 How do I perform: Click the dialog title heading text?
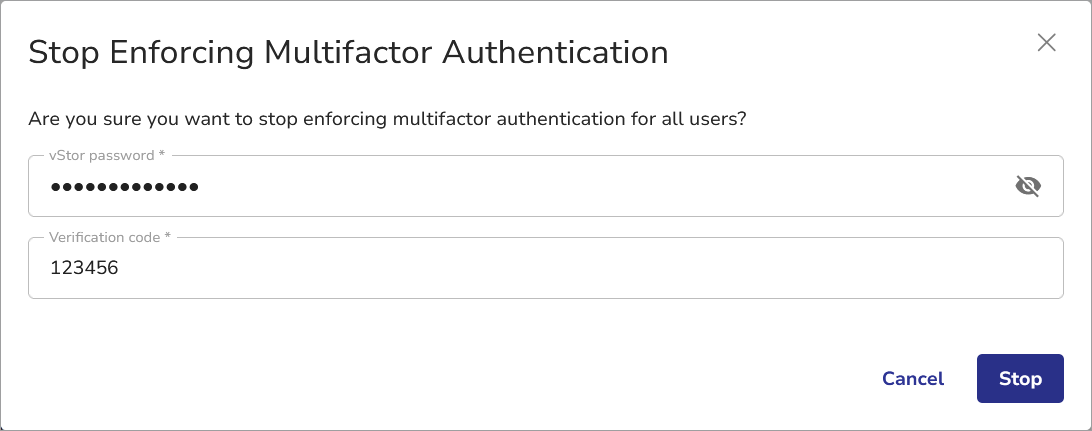(348, 52)
